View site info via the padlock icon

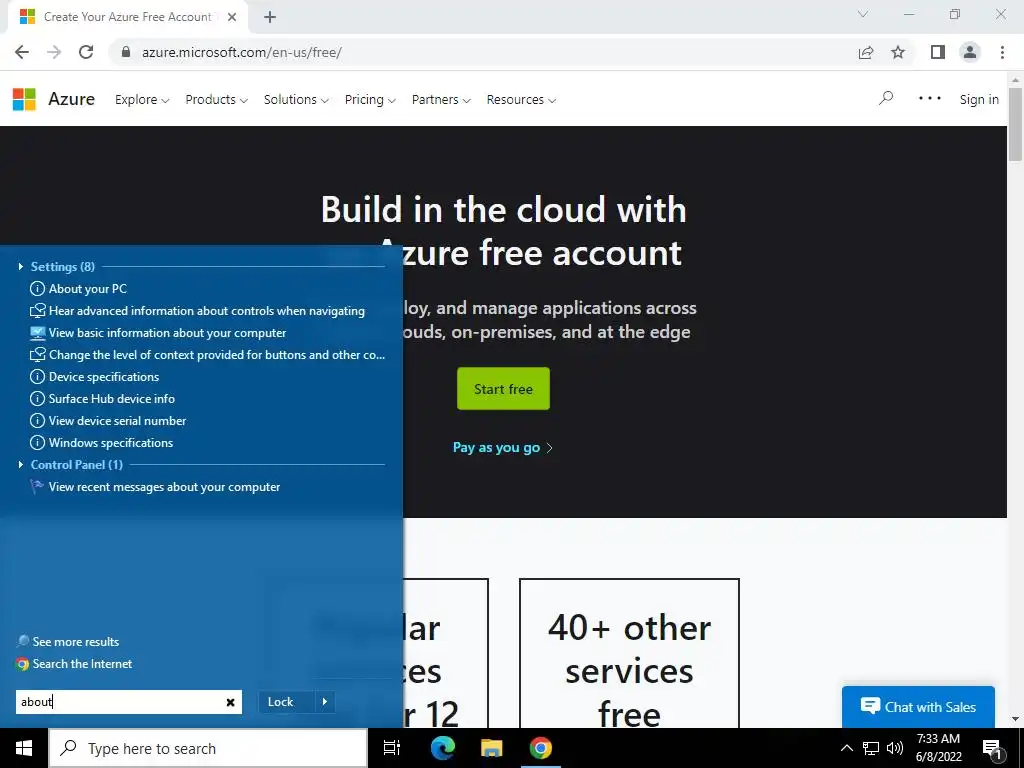pyautogui.click(x=126, y=52)
